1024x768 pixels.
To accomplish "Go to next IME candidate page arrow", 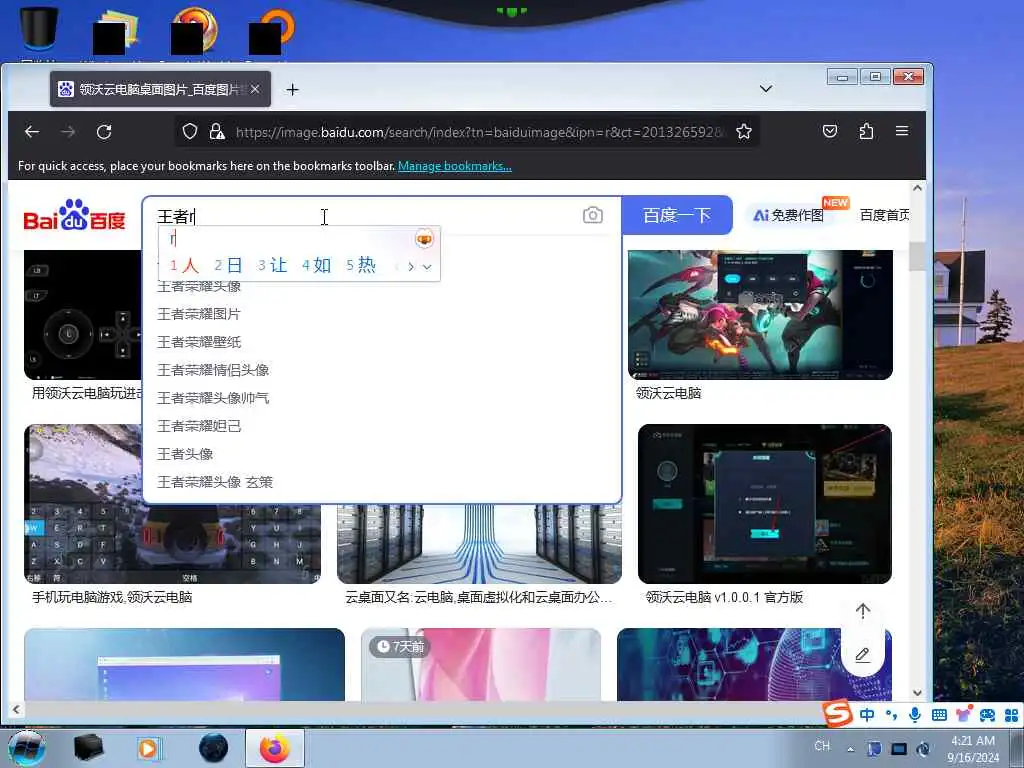I will (411, 266).
